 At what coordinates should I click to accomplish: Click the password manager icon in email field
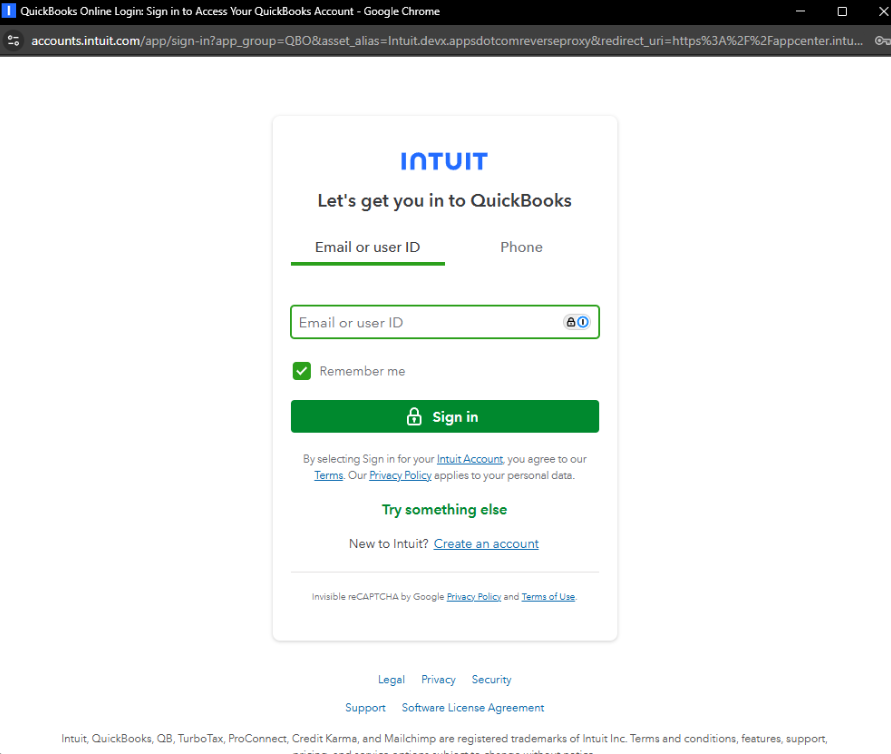click(576, 322)
